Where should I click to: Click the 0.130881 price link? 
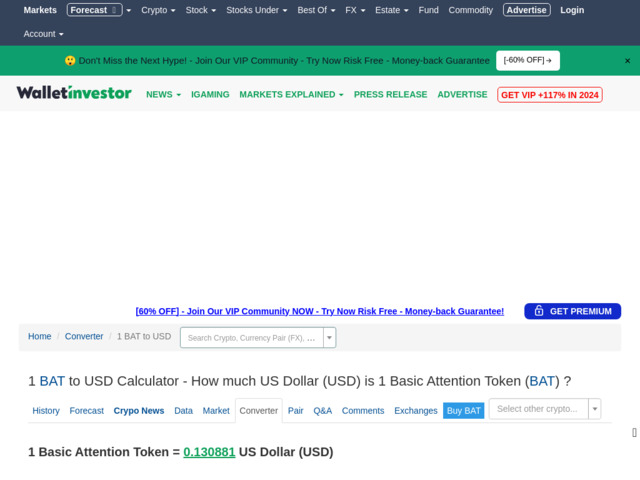point(209,452)
